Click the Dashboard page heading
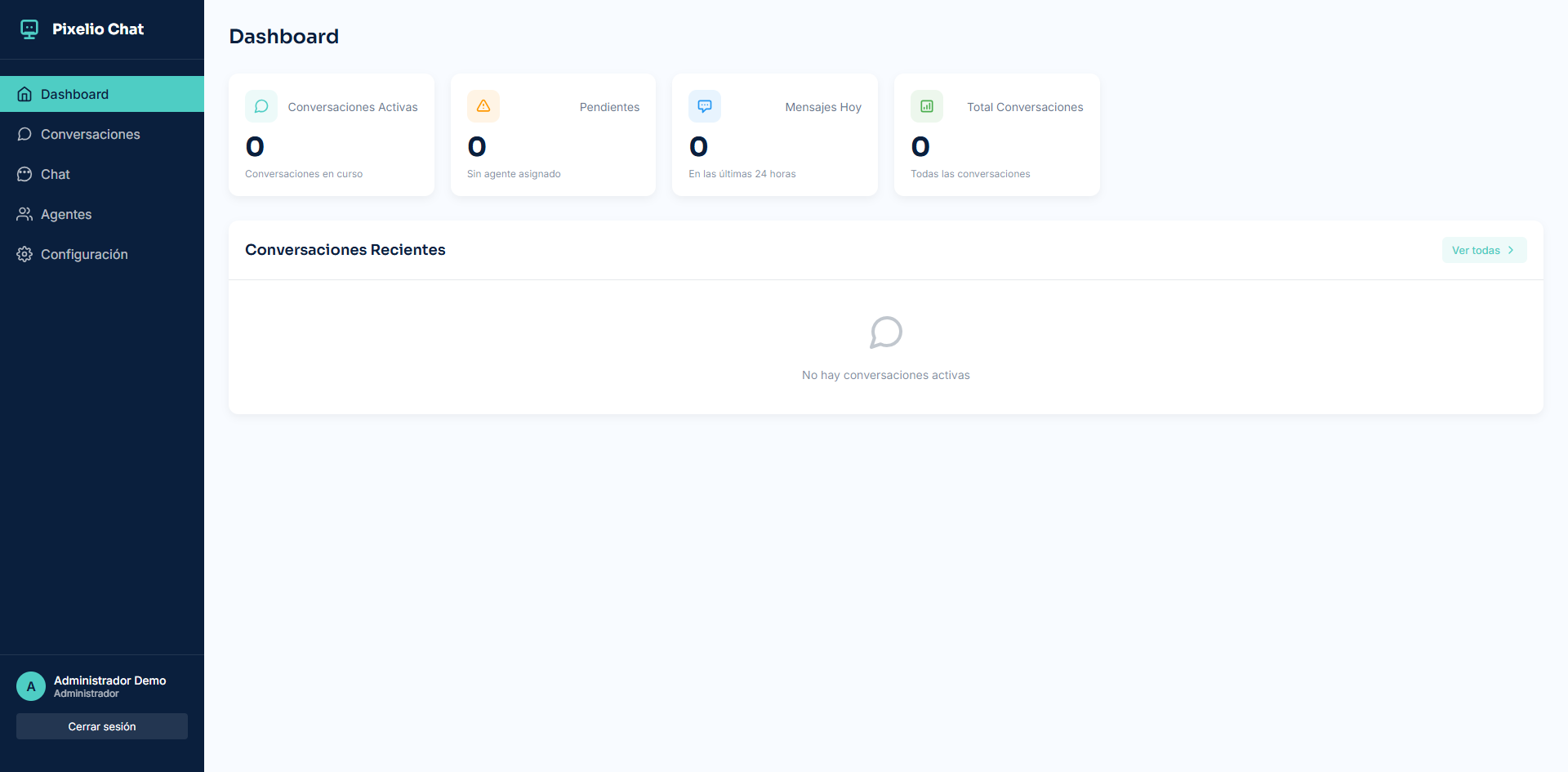The image size is (1568, 772). [x=283, y=36]
